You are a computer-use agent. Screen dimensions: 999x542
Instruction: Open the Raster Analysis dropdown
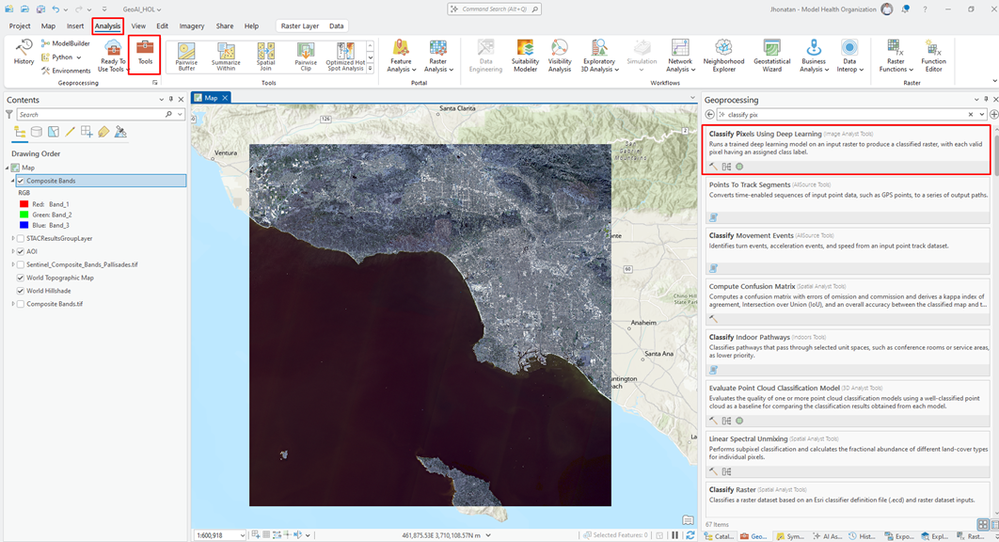point(438,55)
